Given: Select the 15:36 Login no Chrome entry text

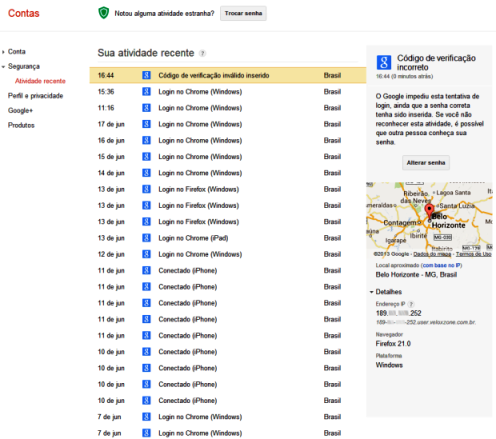Looking at the screenshot, I should [x=200, y=92].
